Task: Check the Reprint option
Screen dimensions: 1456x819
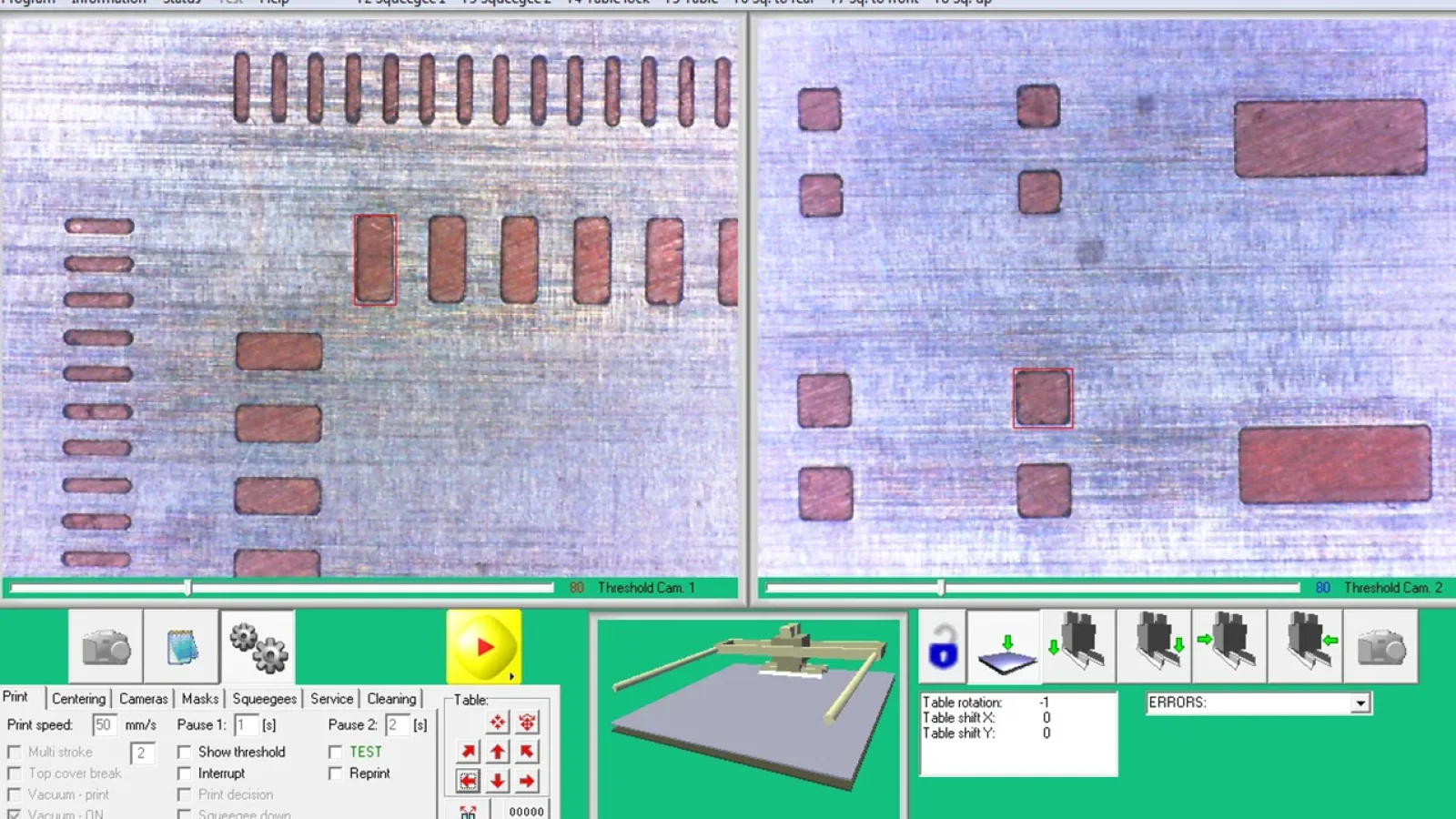Action: (335, 773)
